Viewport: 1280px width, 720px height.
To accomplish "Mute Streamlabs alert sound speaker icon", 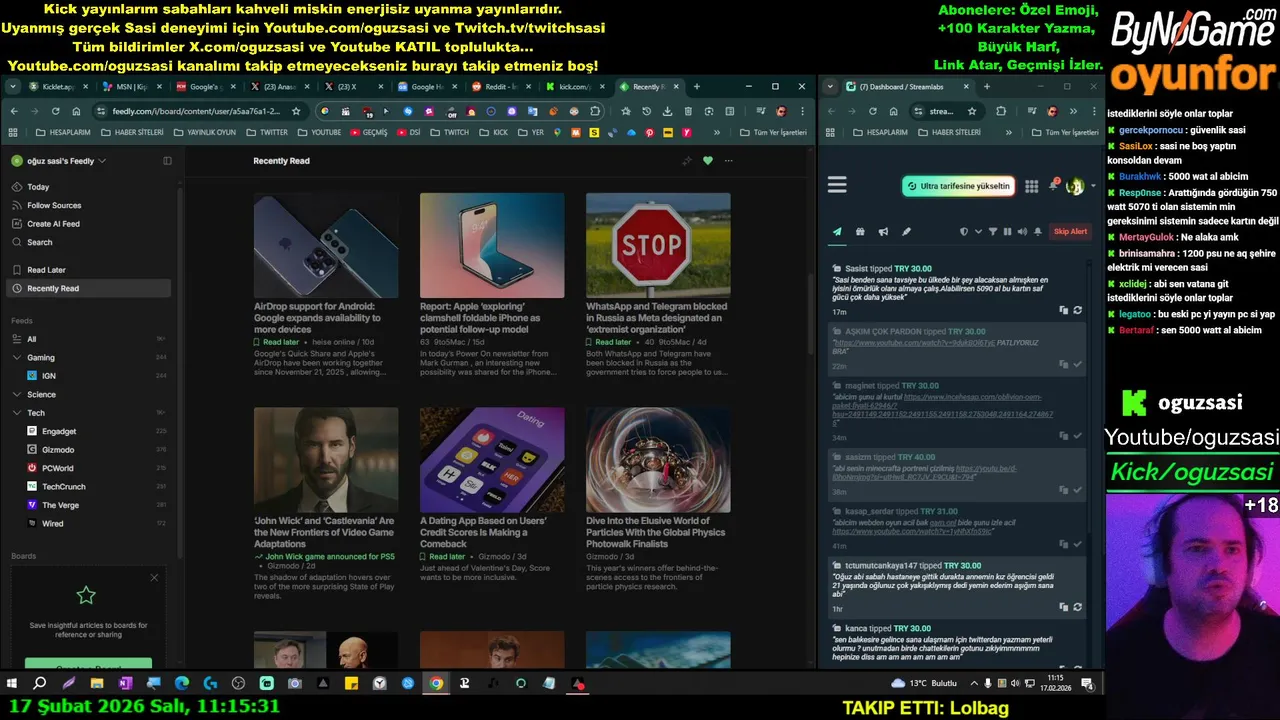I will point(1021,232).
